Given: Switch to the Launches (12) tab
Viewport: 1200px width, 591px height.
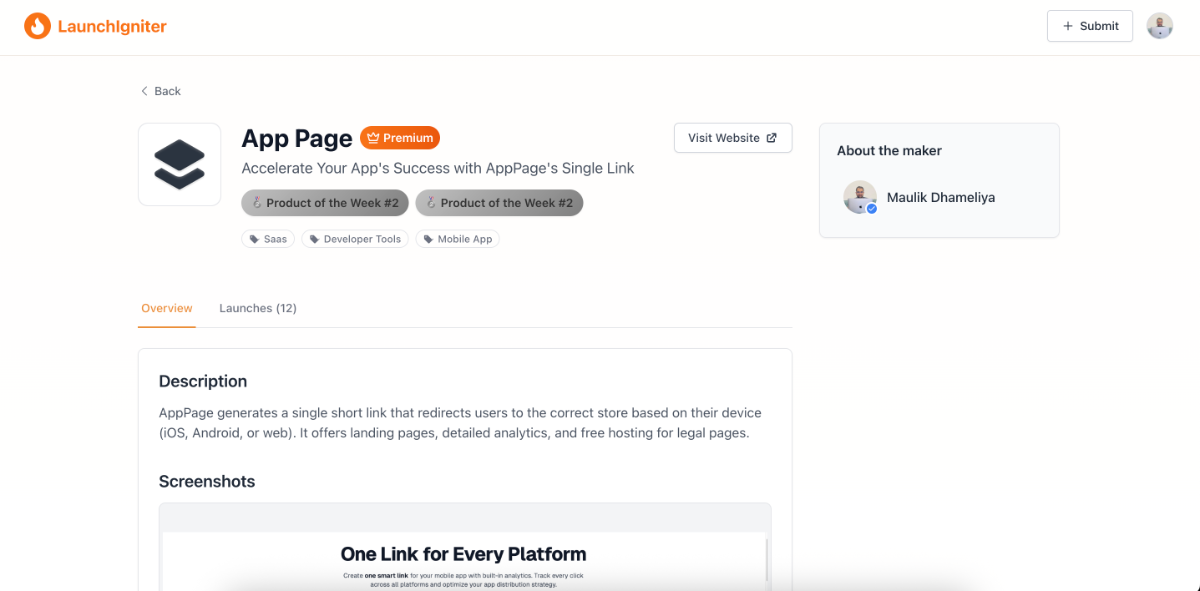Looking at the screenshot, I should [x=258, y=308].
